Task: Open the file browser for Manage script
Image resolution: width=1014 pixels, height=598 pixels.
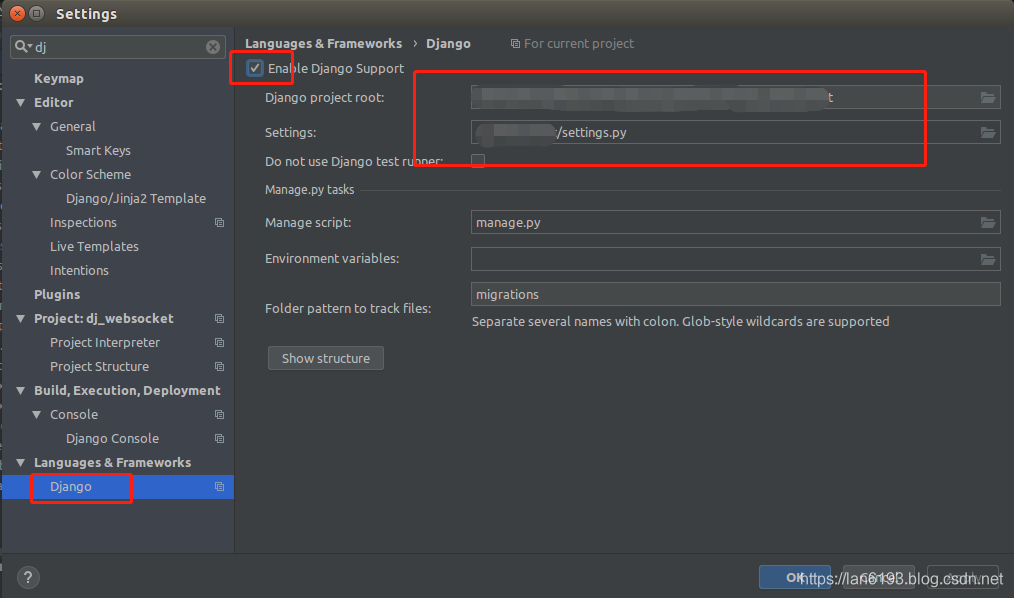Action: (988, 222)
